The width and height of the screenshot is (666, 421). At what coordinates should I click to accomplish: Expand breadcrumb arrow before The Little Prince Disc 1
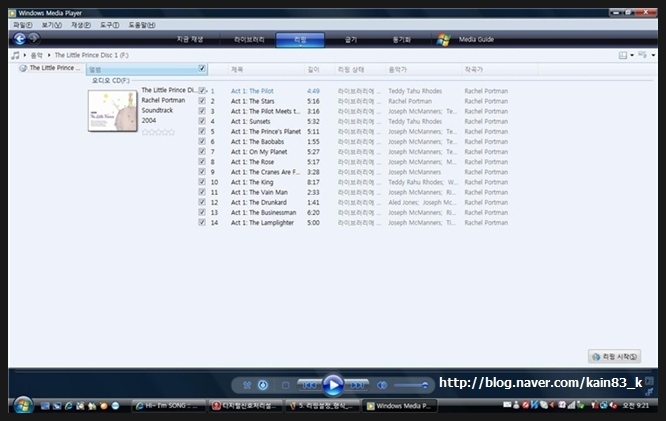point(49,55)
